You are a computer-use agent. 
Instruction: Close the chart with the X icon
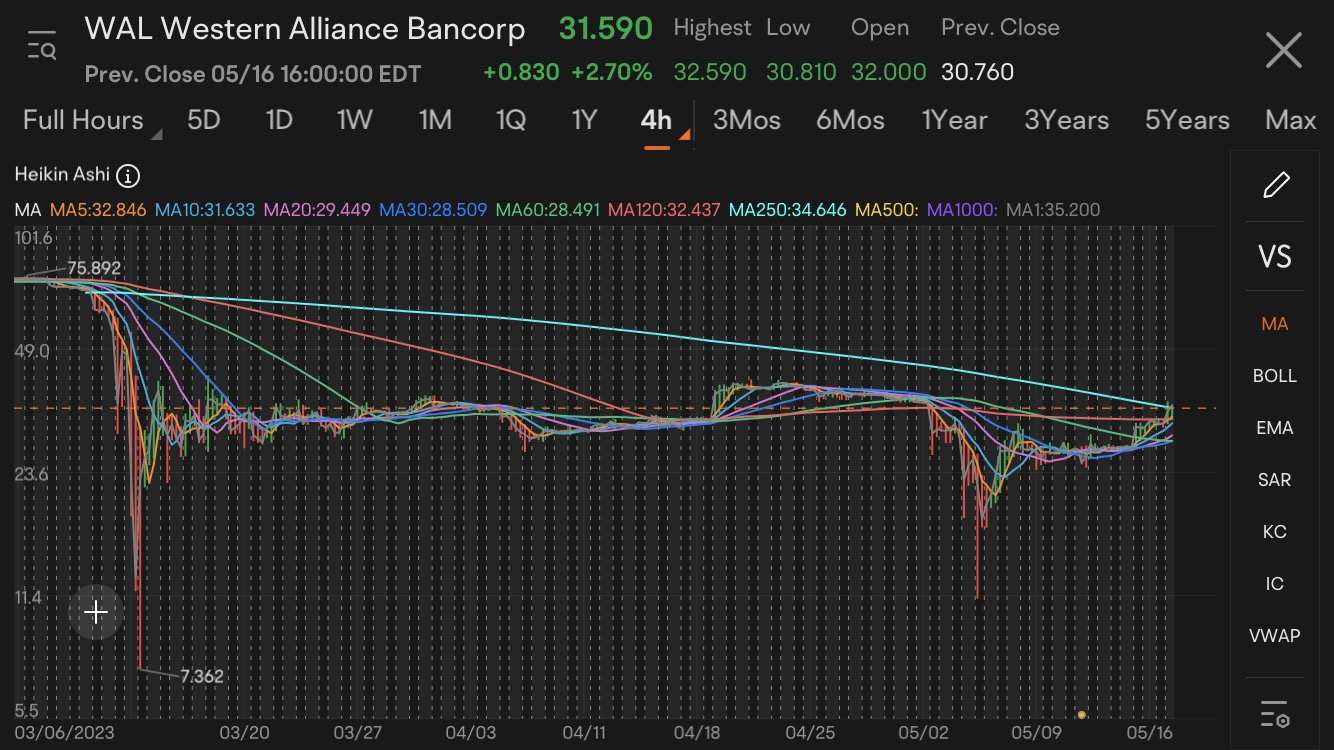tap(1283, 49)
